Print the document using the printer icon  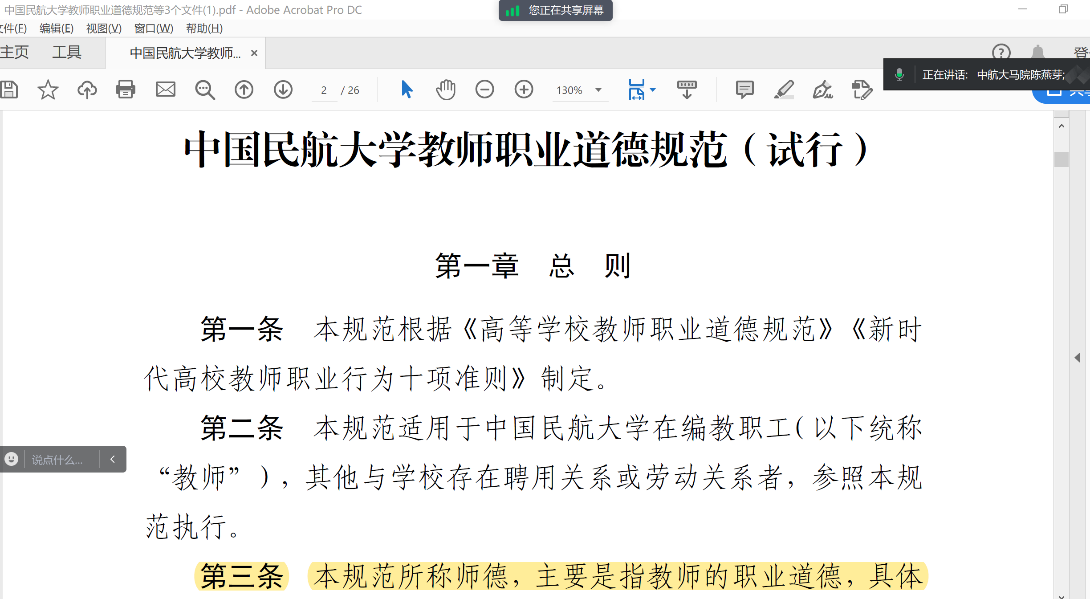[126, 90]
